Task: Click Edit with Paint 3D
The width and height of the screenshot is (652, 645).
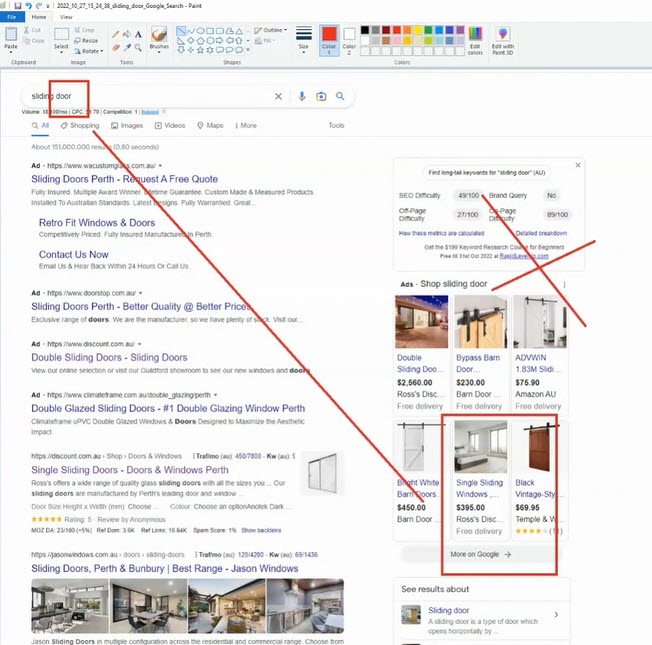Action: (x=503, y=41)
